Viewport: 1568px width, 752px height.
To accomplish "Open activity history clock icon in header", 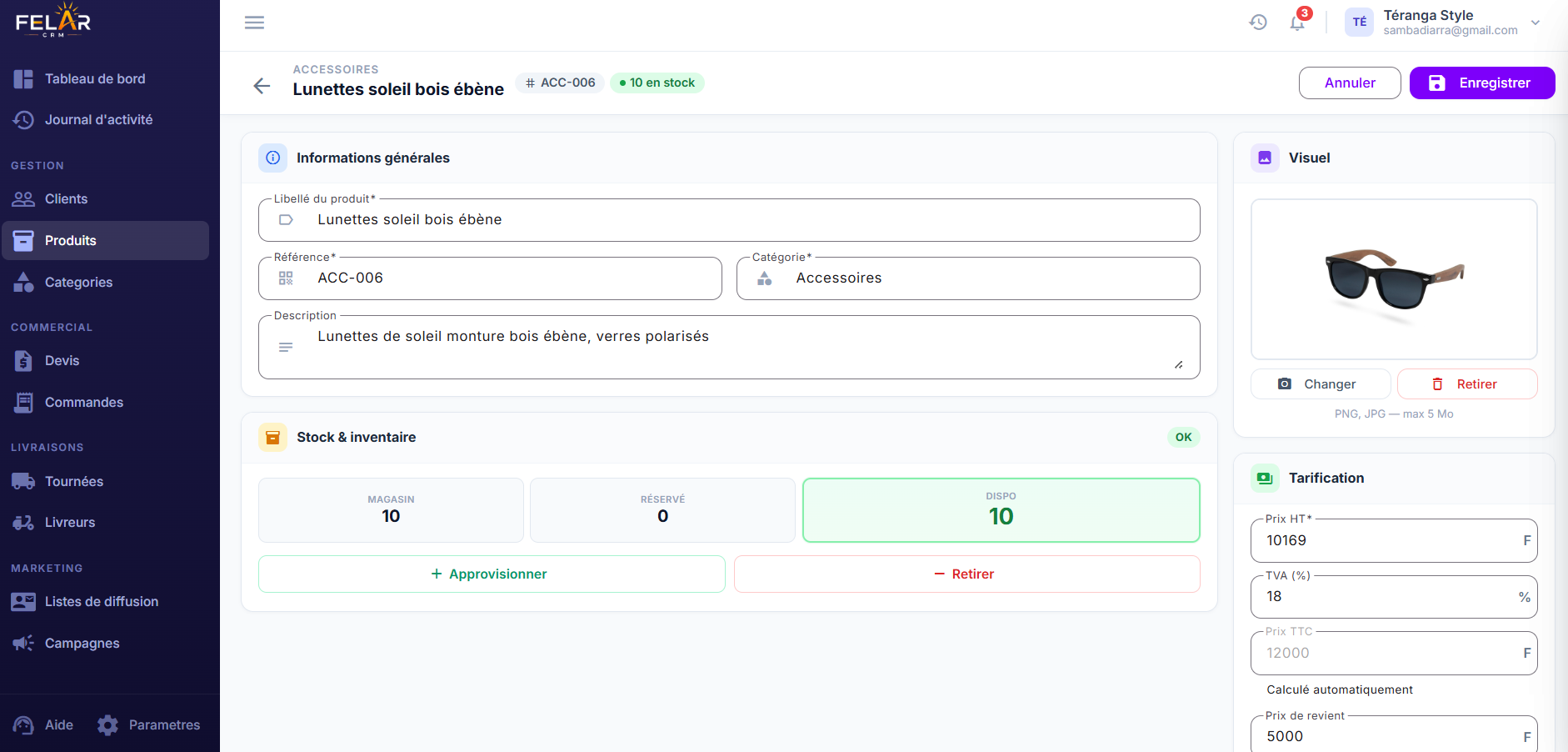I will tap(1258, 23).
